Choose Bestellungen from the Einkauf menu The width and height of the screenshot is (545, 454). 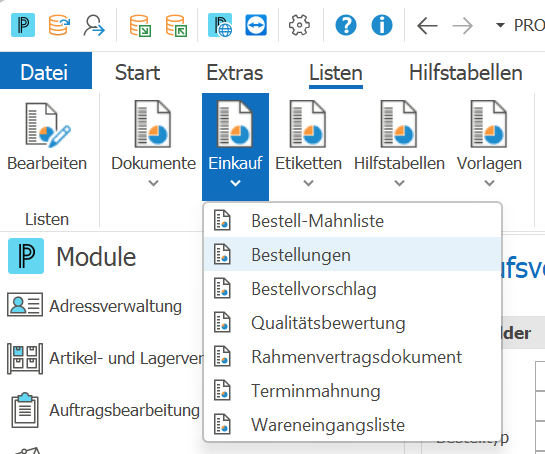click(352, 254)
